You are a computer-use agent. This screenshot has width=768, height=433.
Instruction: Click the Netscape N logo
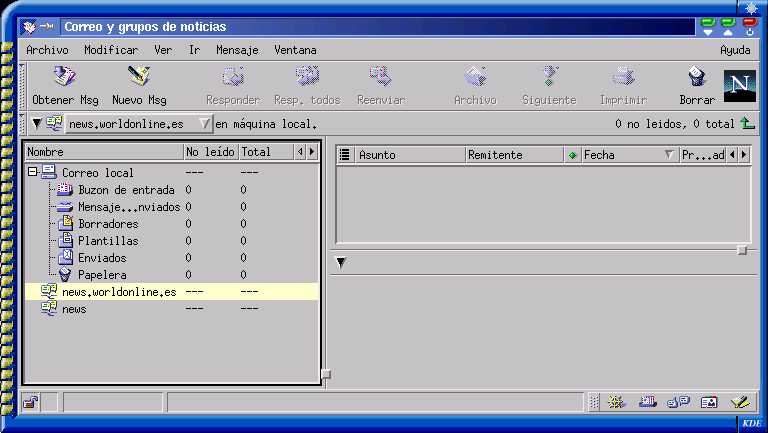[x=740, y=86]
